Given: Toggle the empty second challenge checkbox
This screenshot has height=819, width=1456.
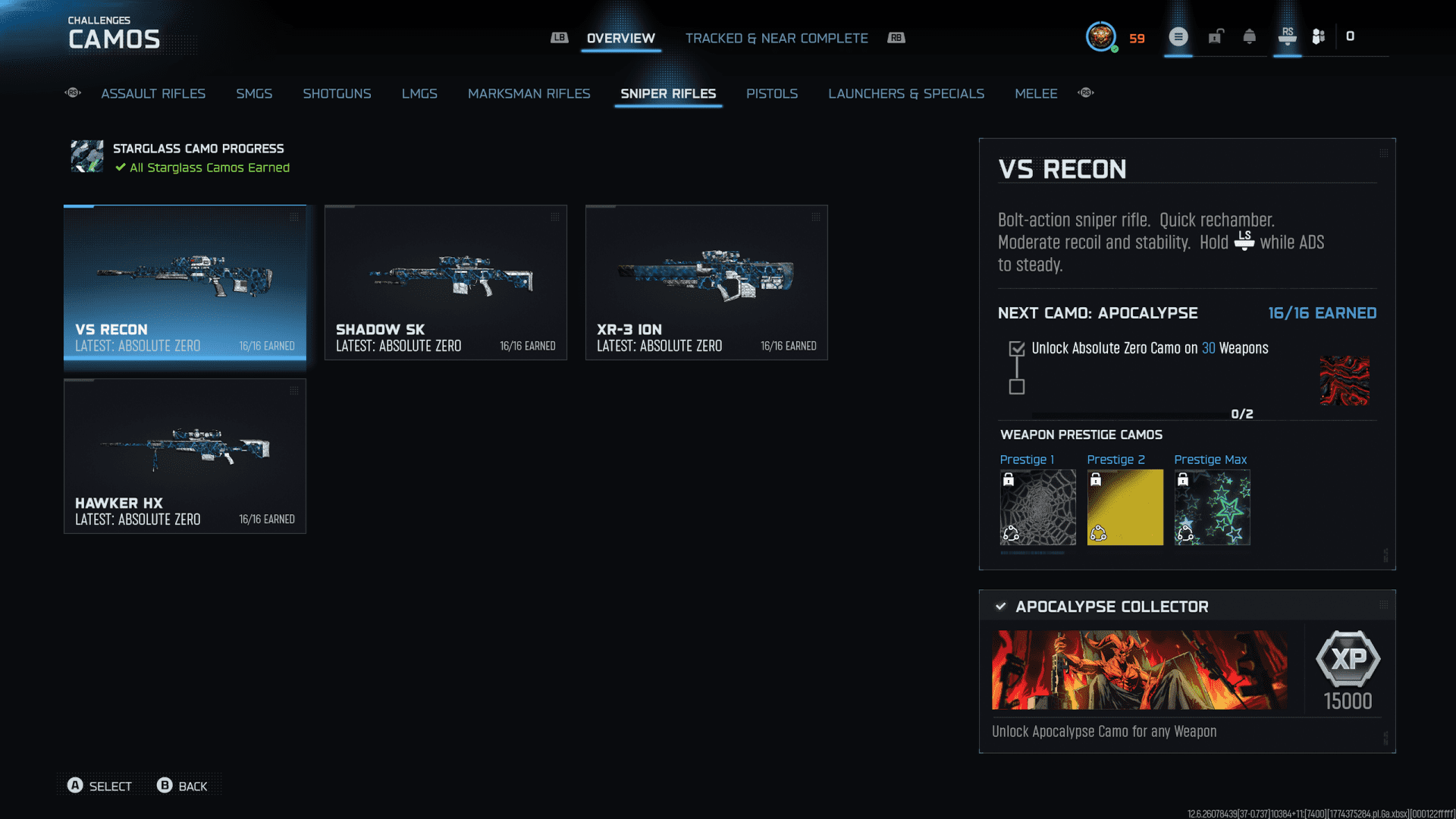Looking at the screenshot, I should click(x=1017, y=387).
